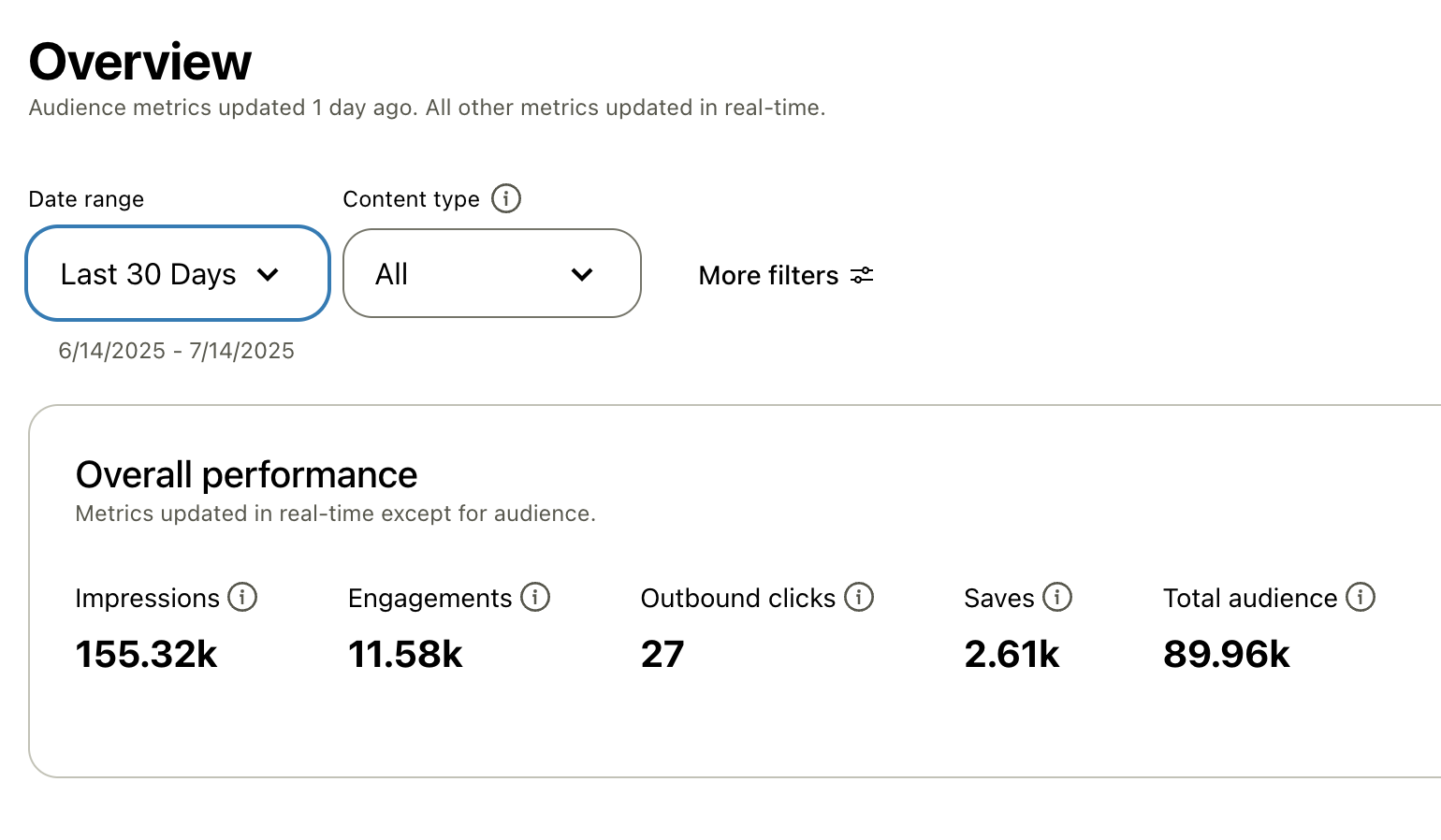Click info icon next to Saves
Viewport: 1441px width, 840px height.
(x=1057, y=597)
